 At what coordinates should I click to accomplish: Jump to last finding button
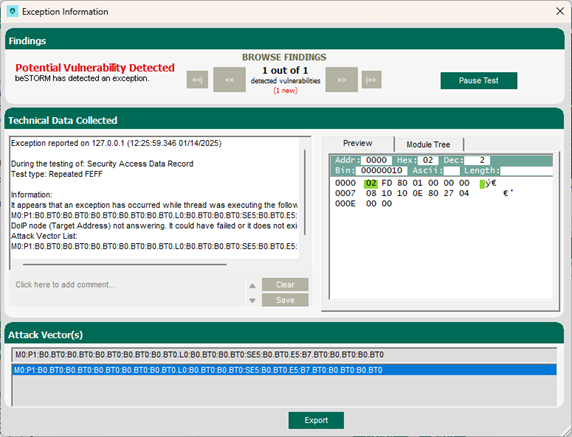click(x=371, y=80)
